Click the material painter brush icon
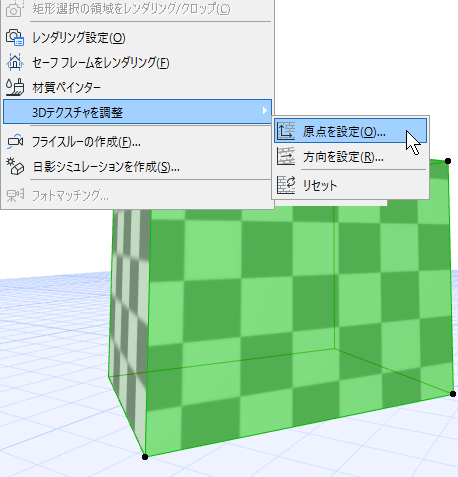 (15, 87)
